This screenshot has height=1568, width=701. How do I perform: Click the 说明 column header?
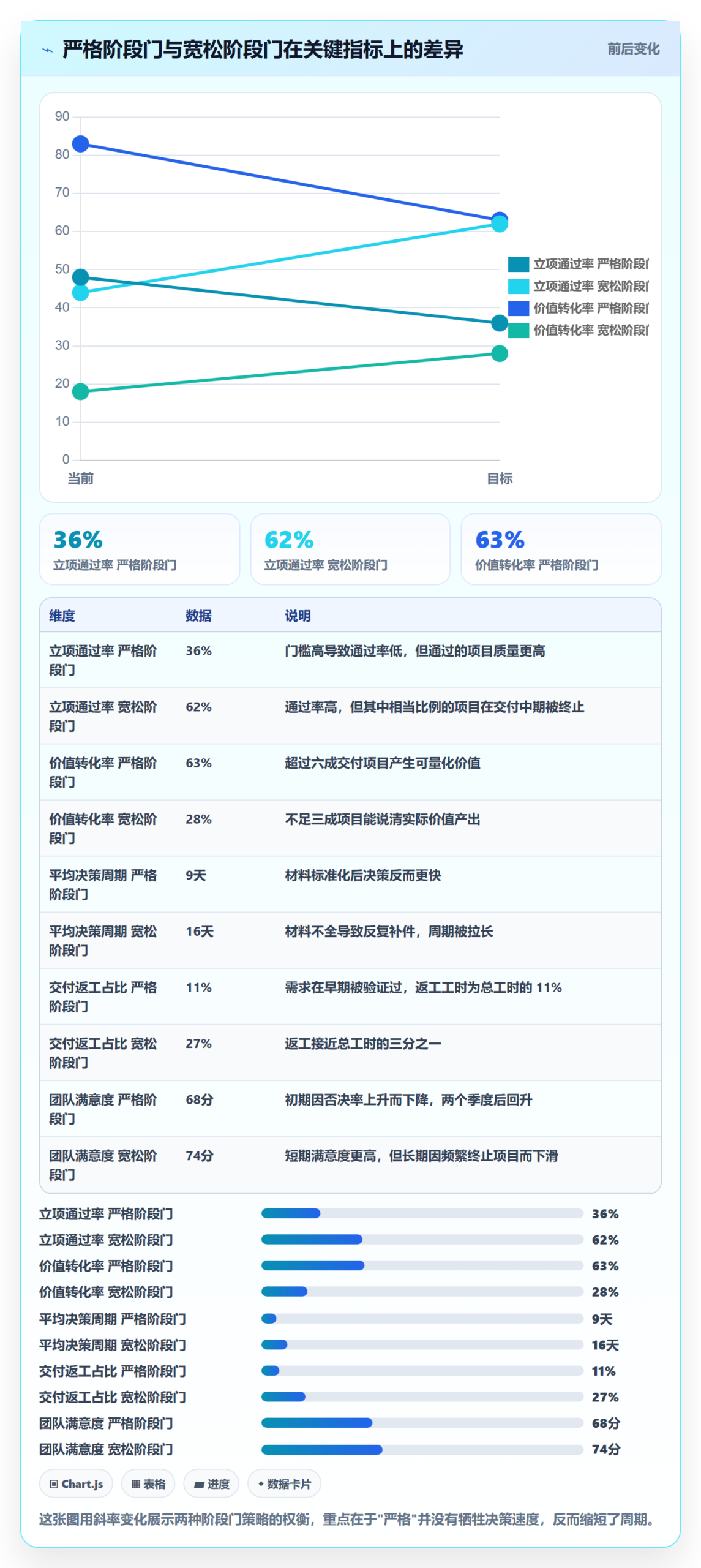coord(298,616)
